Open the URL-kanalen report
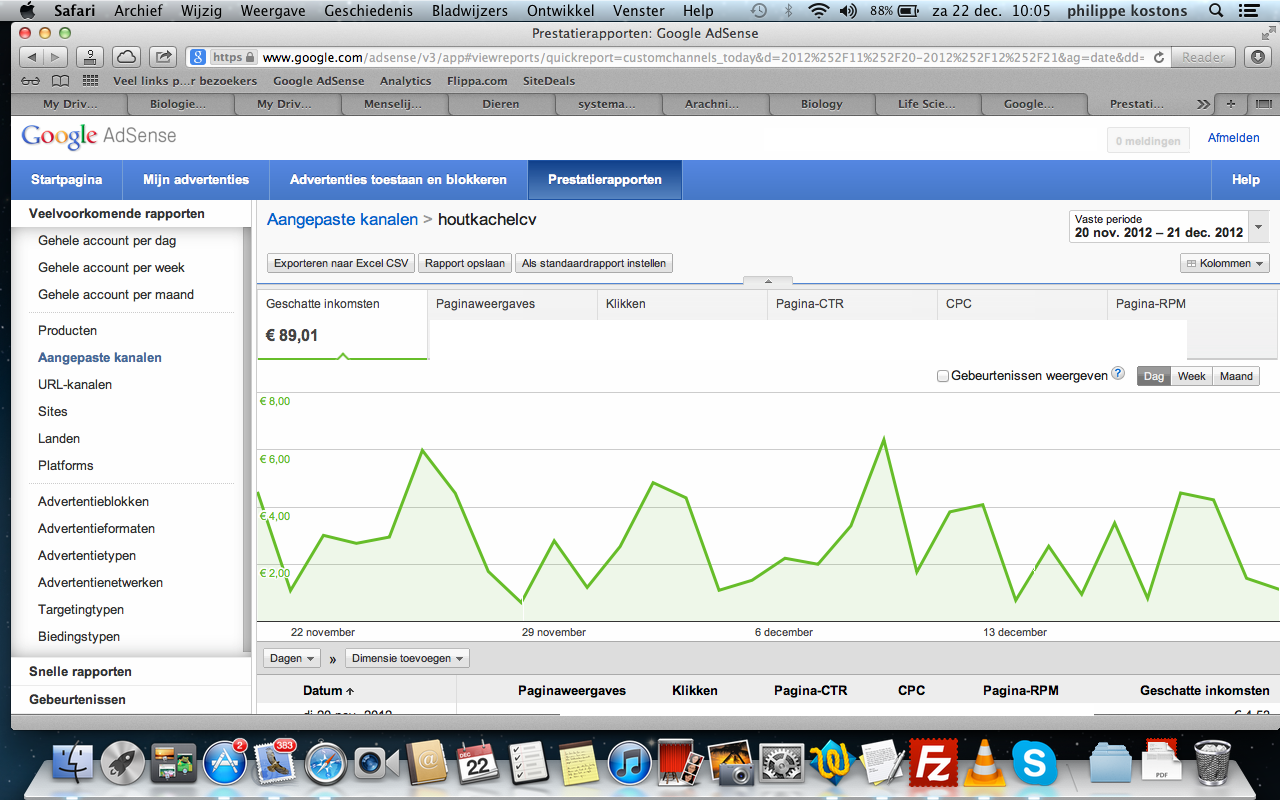 tap(75, 384)
